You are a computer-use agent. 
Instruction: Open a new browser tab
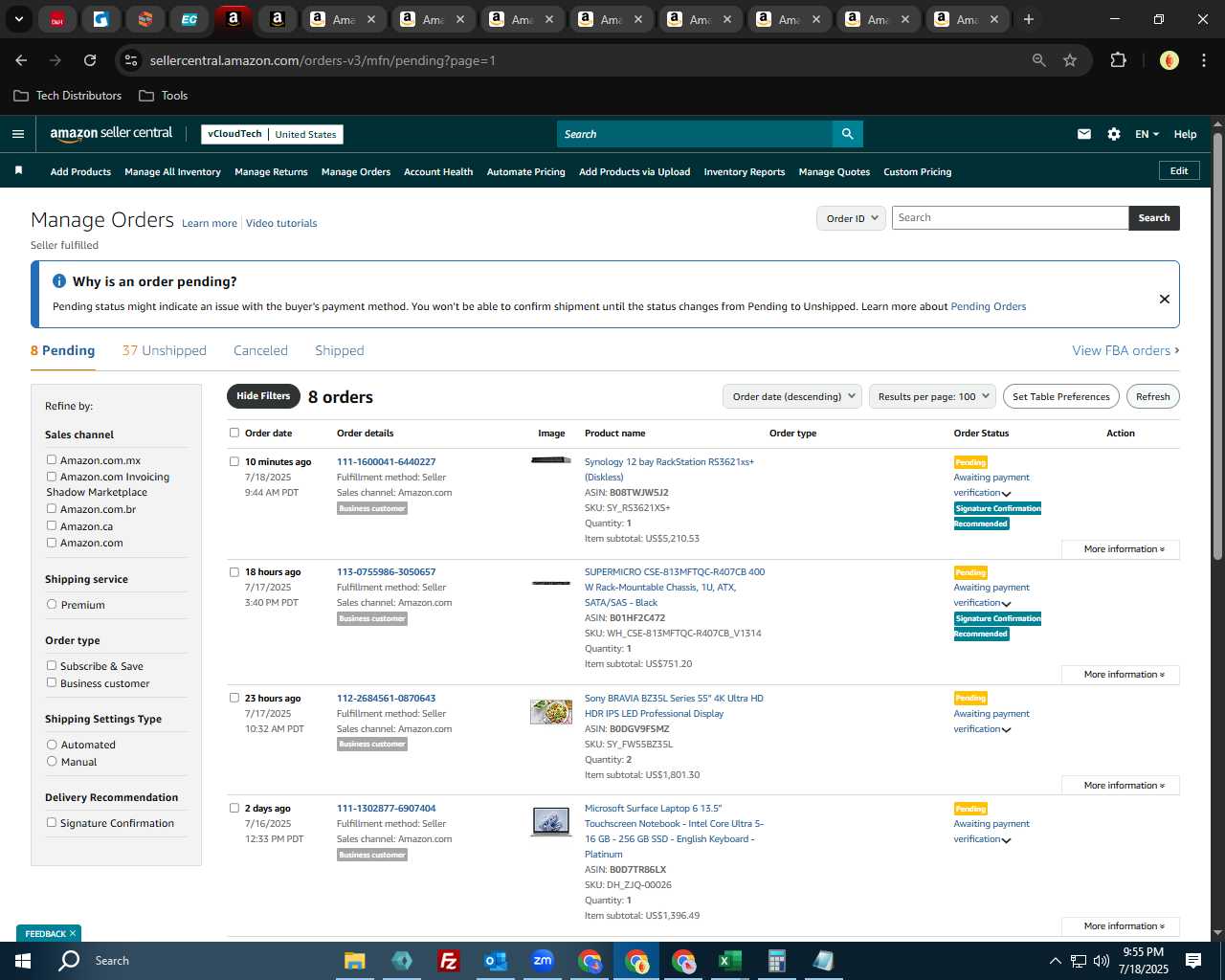[x=1029, y=19]
